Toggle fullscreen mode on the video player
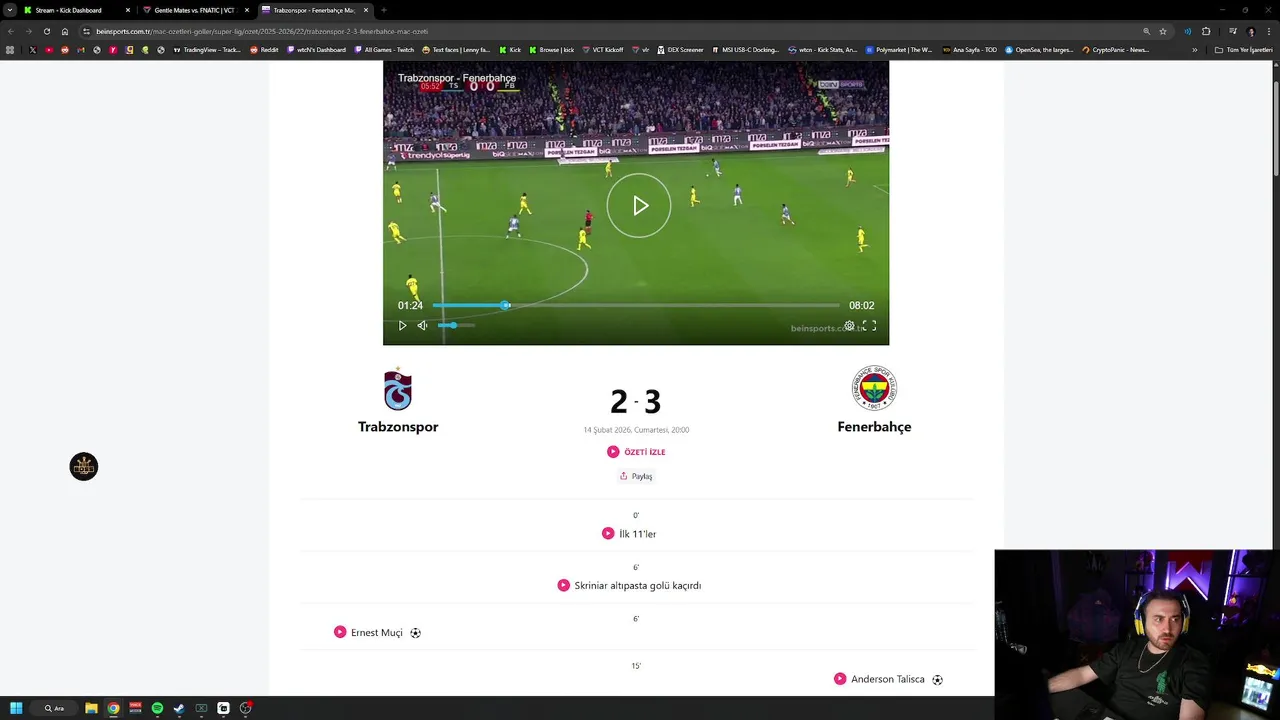Screen dimensions: 1280x720 (870, 325)
